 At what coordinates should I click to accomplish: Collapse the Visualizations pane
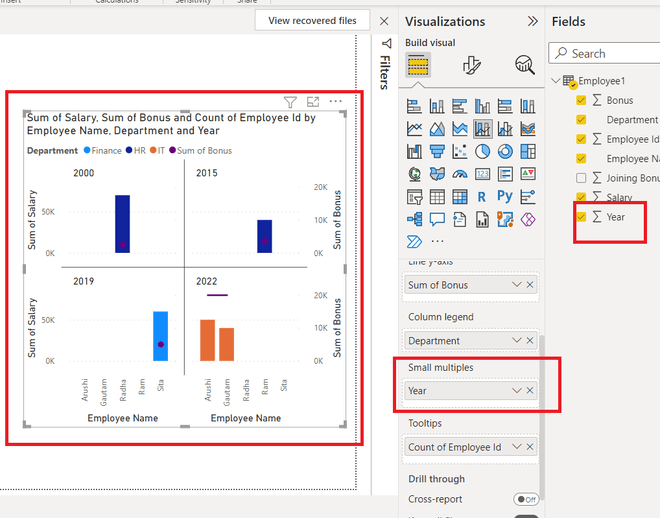[x=532, y=21]
